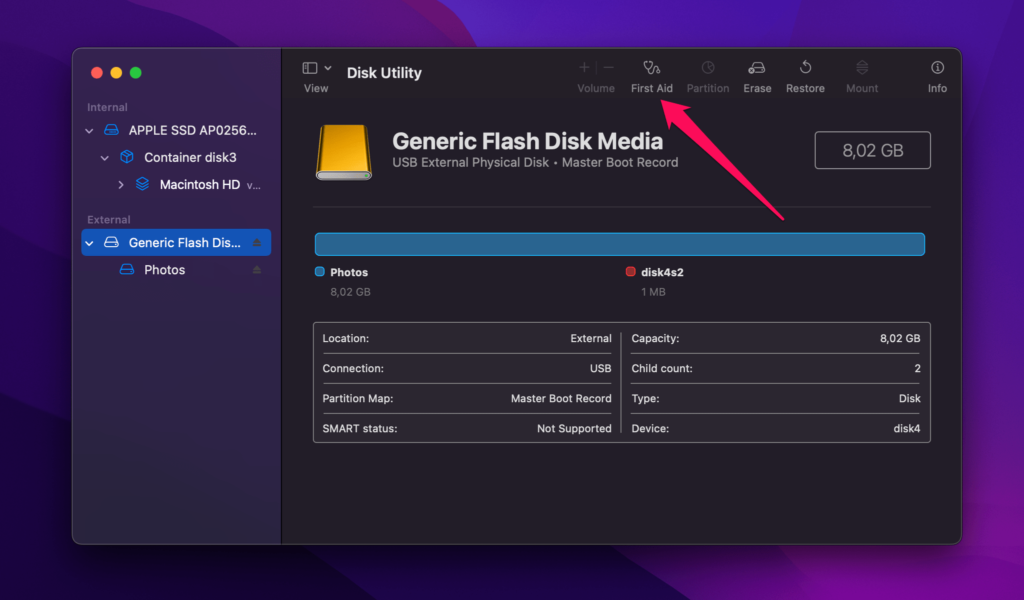Image resolution: width=1024 pixels, height=600 pixels.
Task: Click the Partition Map: row label
Action: click(358, 398)
